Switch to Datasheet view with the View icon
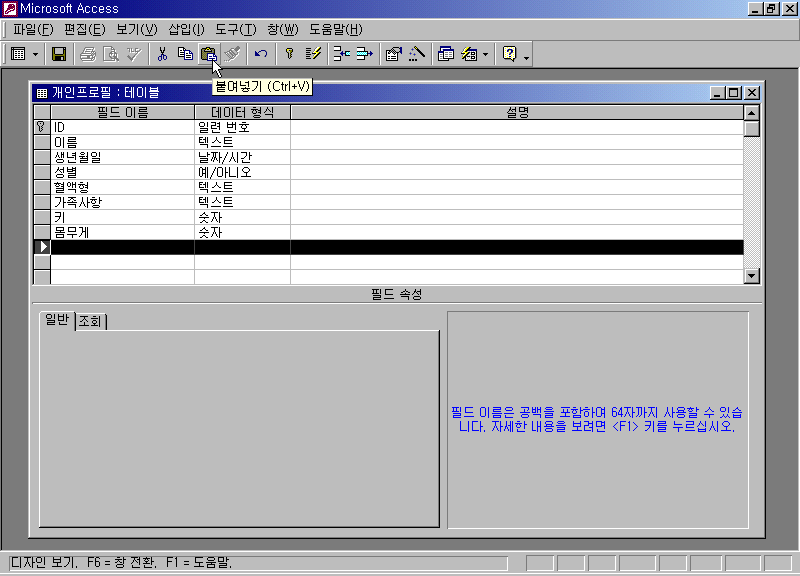Viewport: 800px width, 576px height. click(18, 54)
